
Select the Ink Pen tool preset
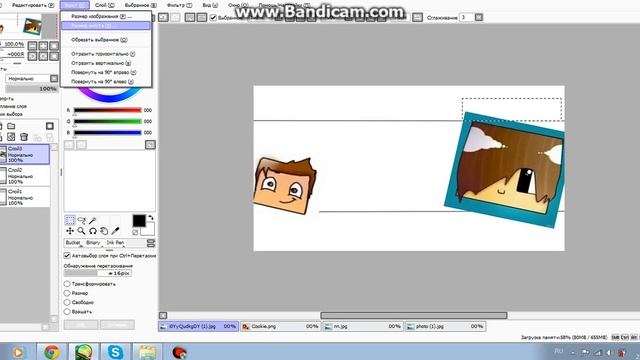(x=115, y=243)
